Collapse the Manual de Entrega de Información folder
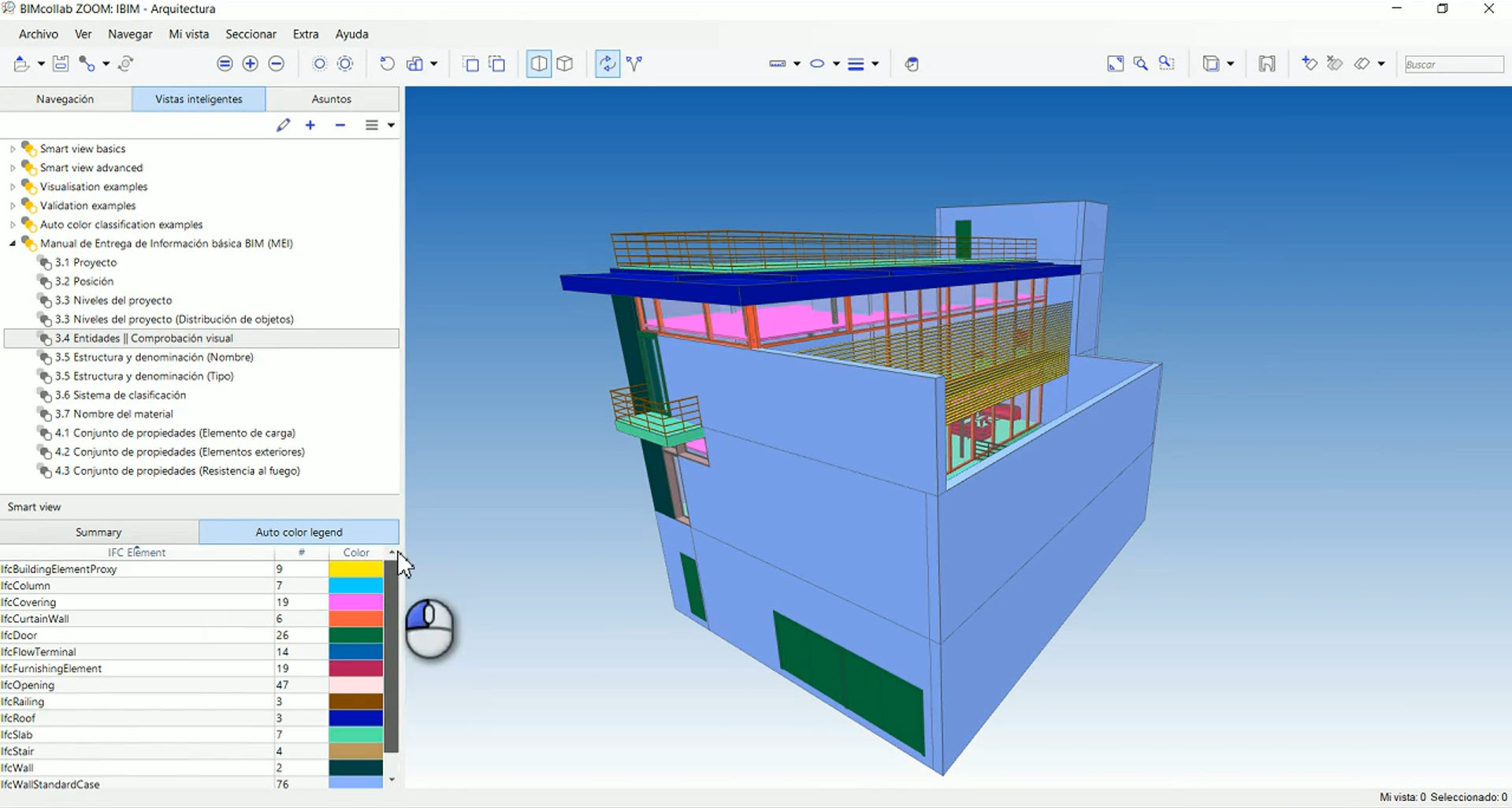1512x808 pixels. pyautogui.click(x=13, y=243)
